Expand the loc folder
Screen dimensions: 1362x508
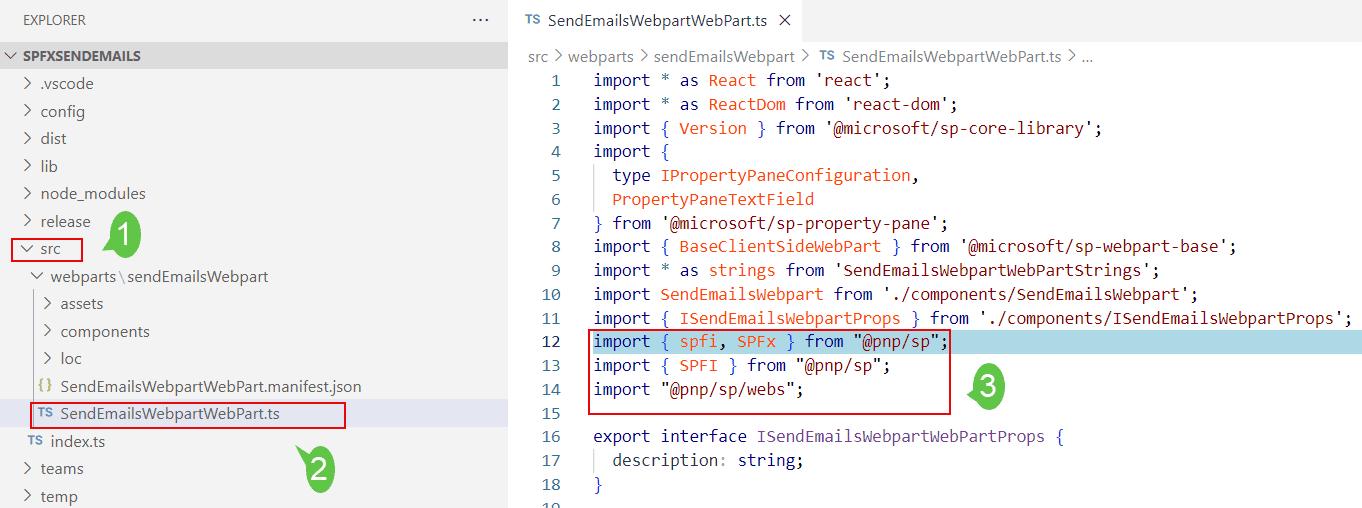click(x=48, y=359)
